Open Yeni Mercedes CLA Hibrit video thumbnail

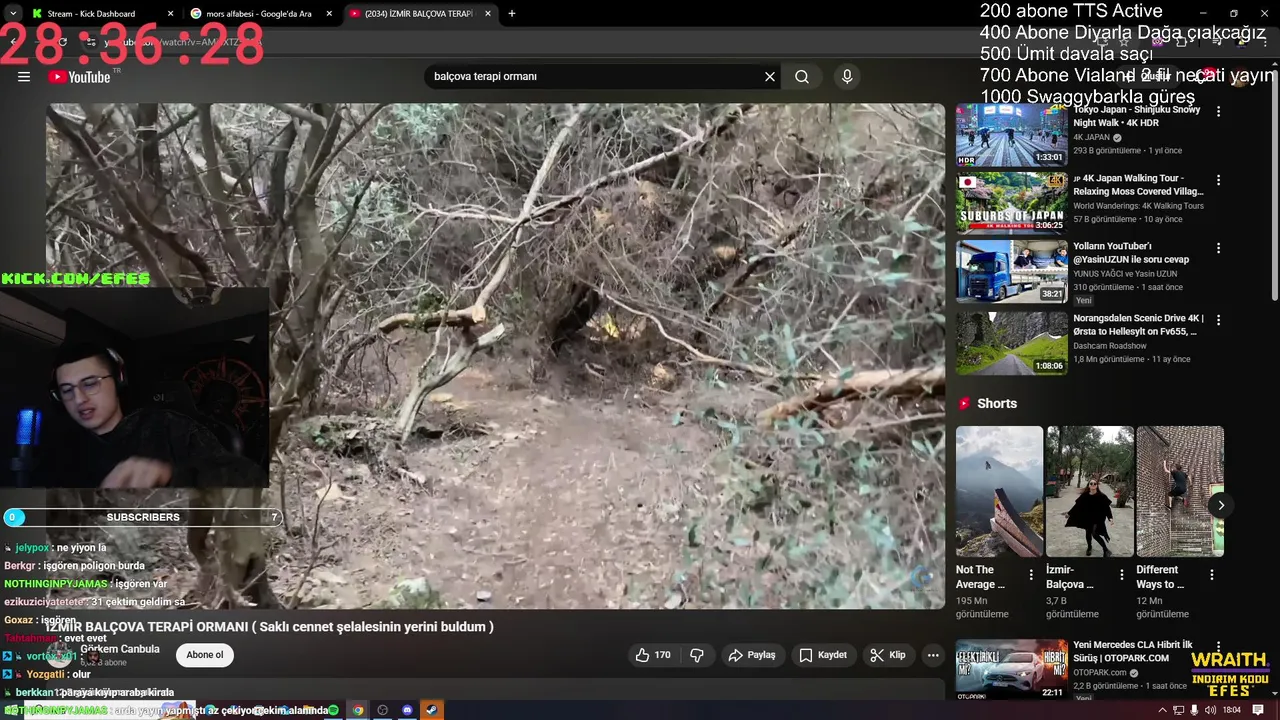coord(1011,669)
